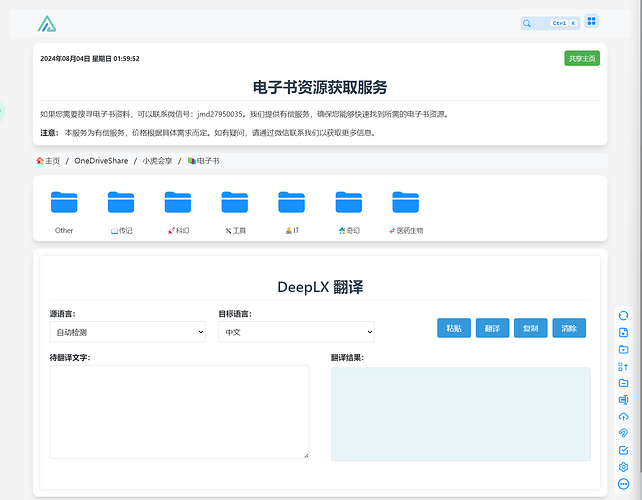The image size is (642, 500).
Task: Click the 电子书资源获取服务 heading
Action: [x=320, y=87]
